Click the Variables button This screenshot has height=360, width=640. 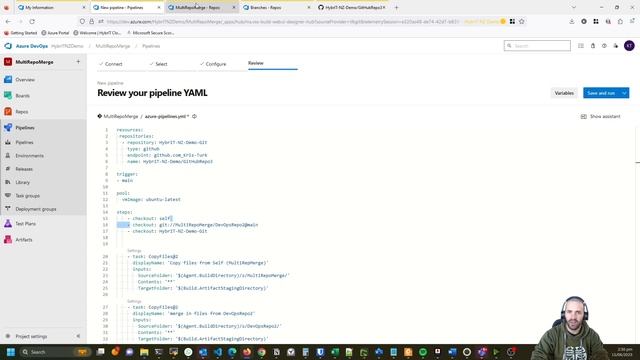pyautogui.click(x=564, y=93)
